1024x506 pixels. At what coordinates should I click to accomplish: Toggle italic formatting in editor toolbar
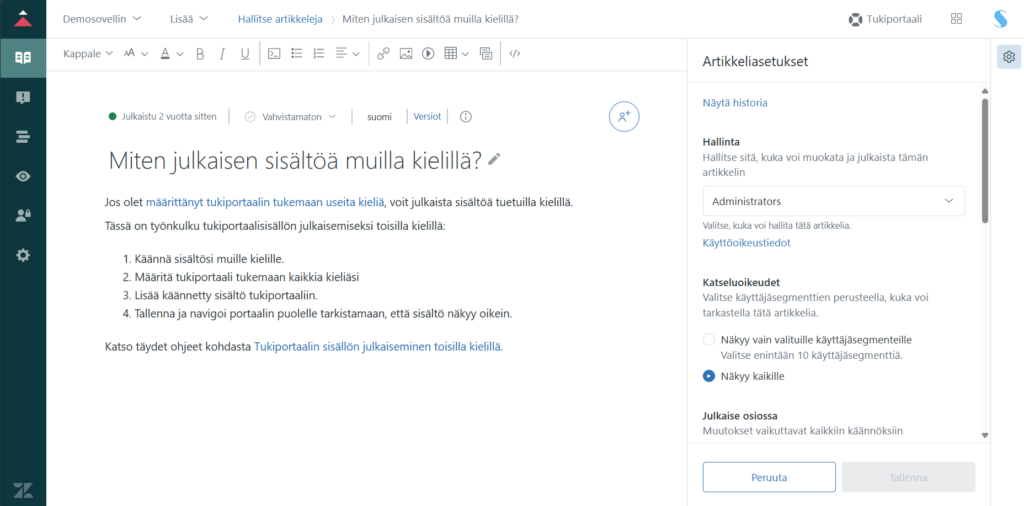click(x=222, y=54)
